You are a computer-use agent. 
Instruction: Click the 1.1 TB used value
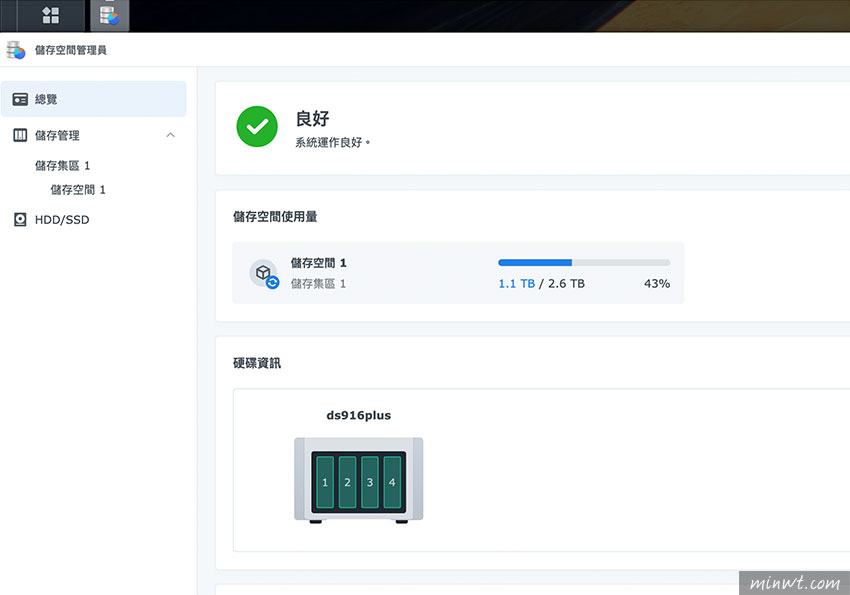[517, 283]
